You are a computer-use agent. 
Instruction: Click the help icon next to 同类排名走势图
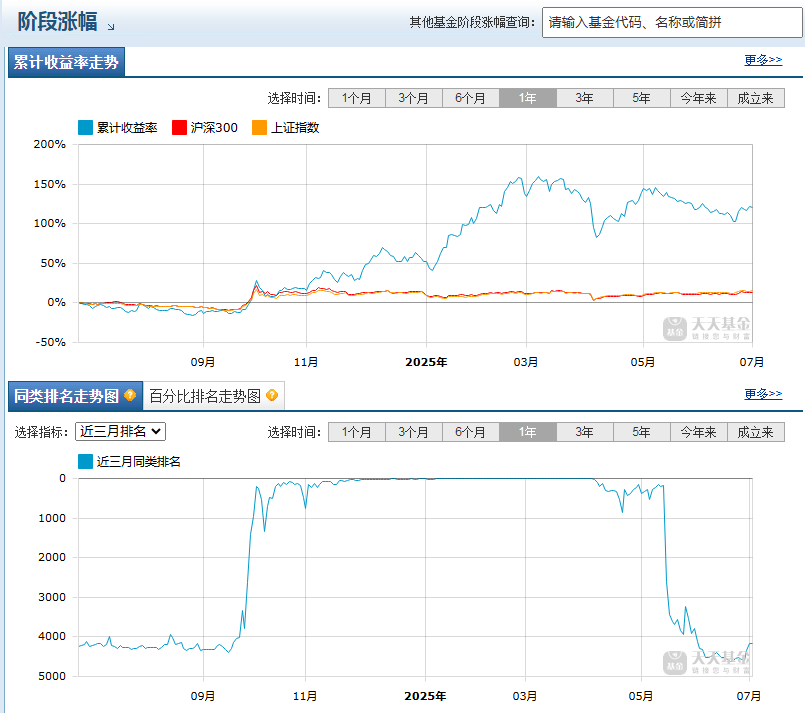coord(130,395)
